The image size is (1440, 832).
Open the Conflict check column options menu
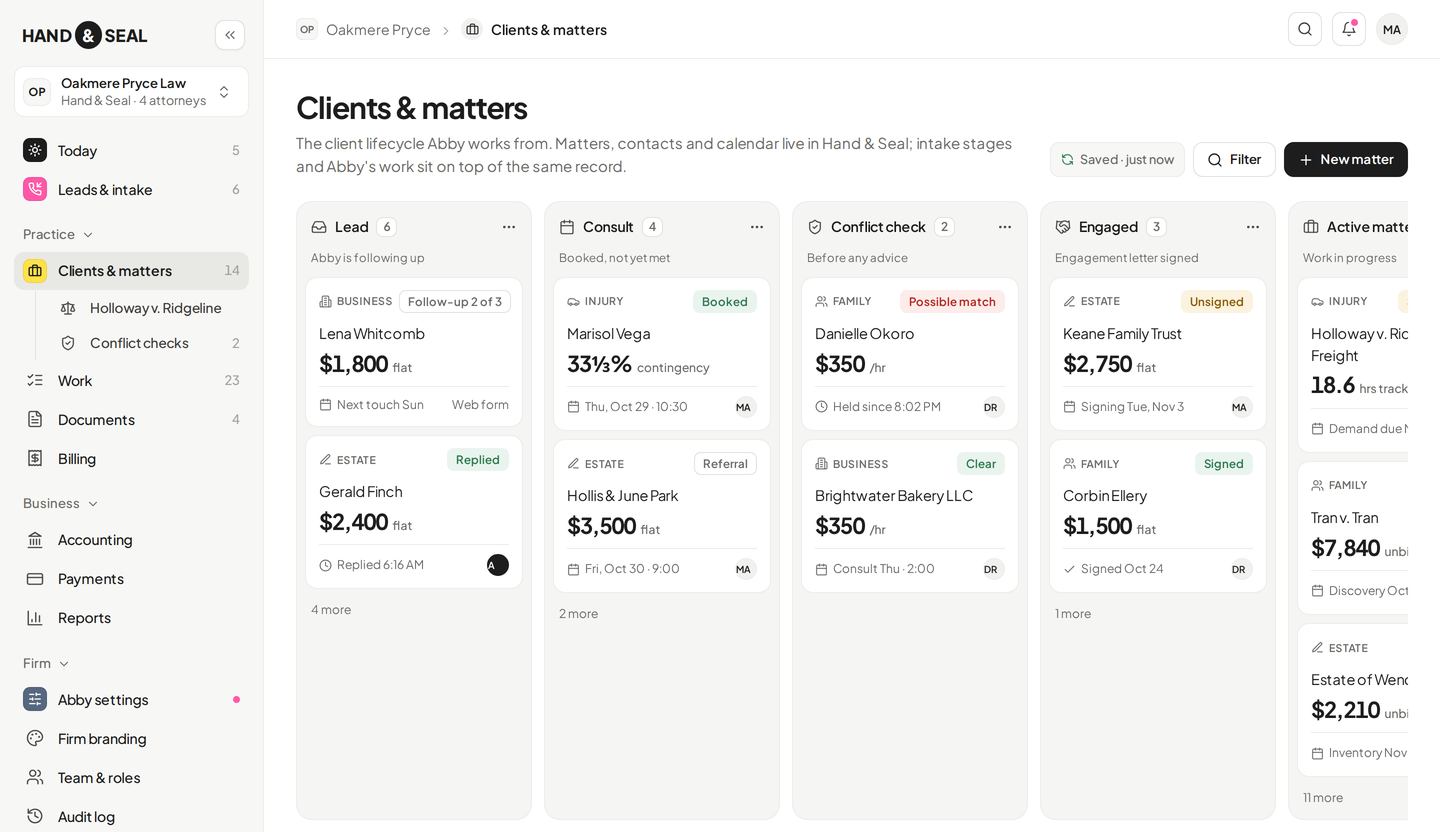tap(1005, 227)
